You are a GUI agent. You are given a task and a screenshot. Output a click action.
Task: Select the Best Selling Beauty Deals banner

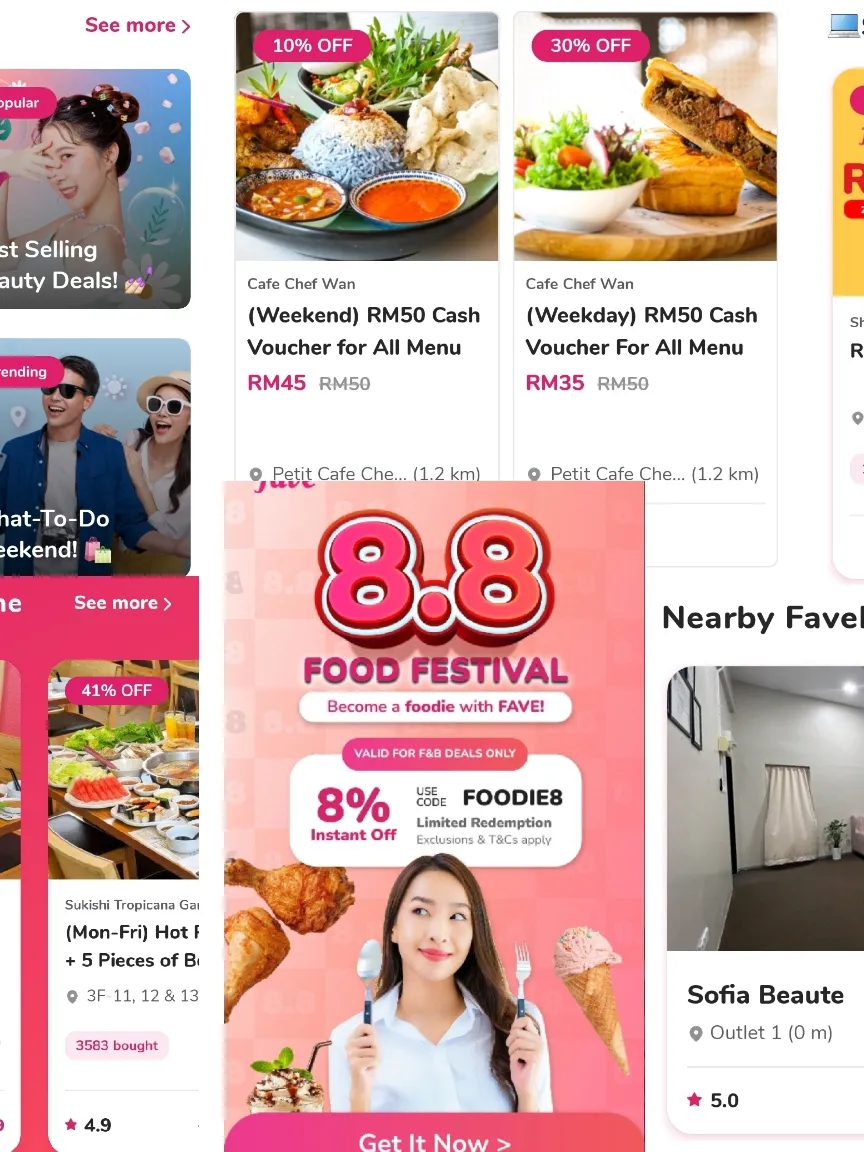(96, 189)
